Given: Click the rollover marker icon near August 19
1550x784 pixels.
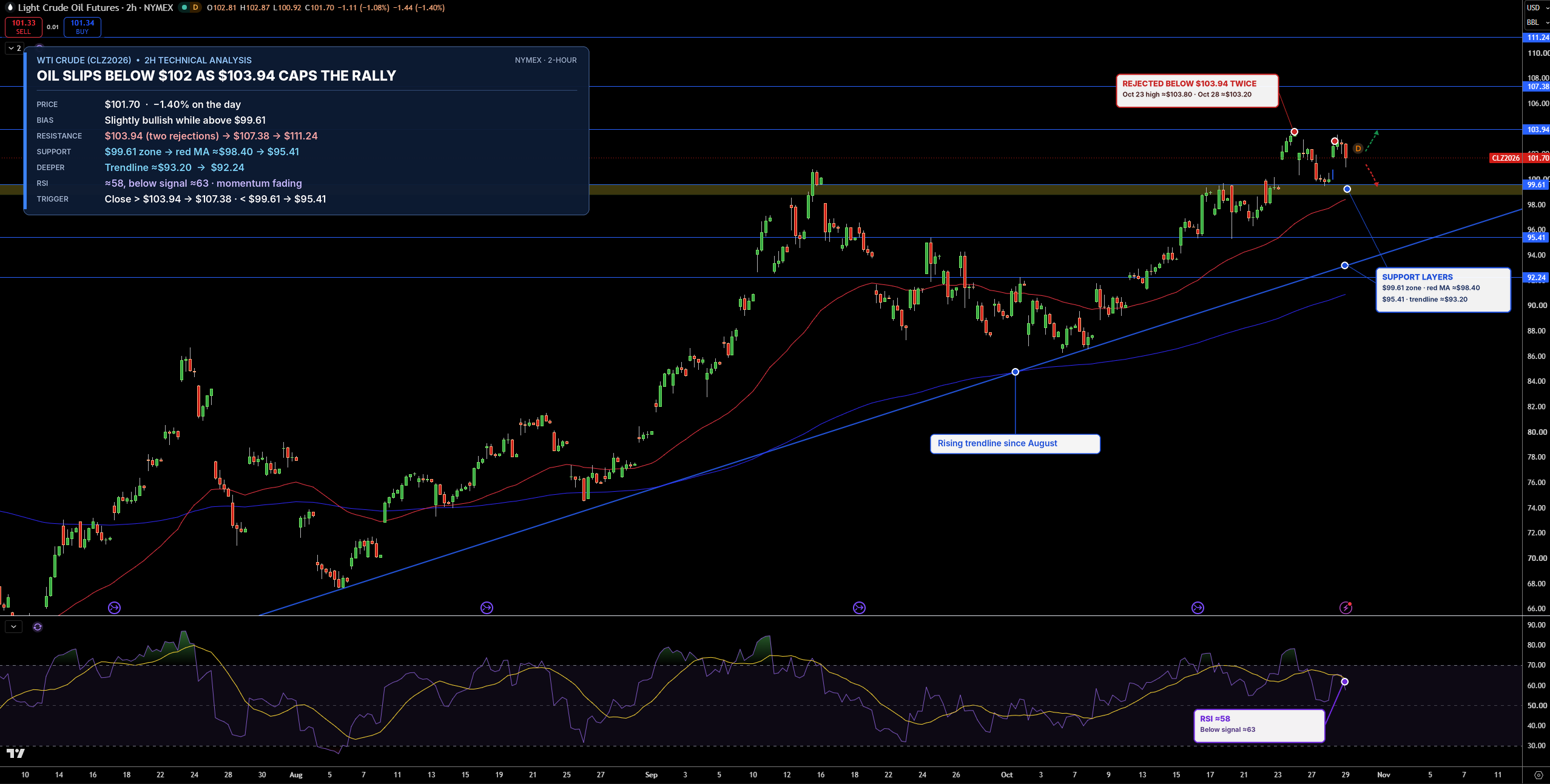Looking at the screenshot, I should click(487, 608).
